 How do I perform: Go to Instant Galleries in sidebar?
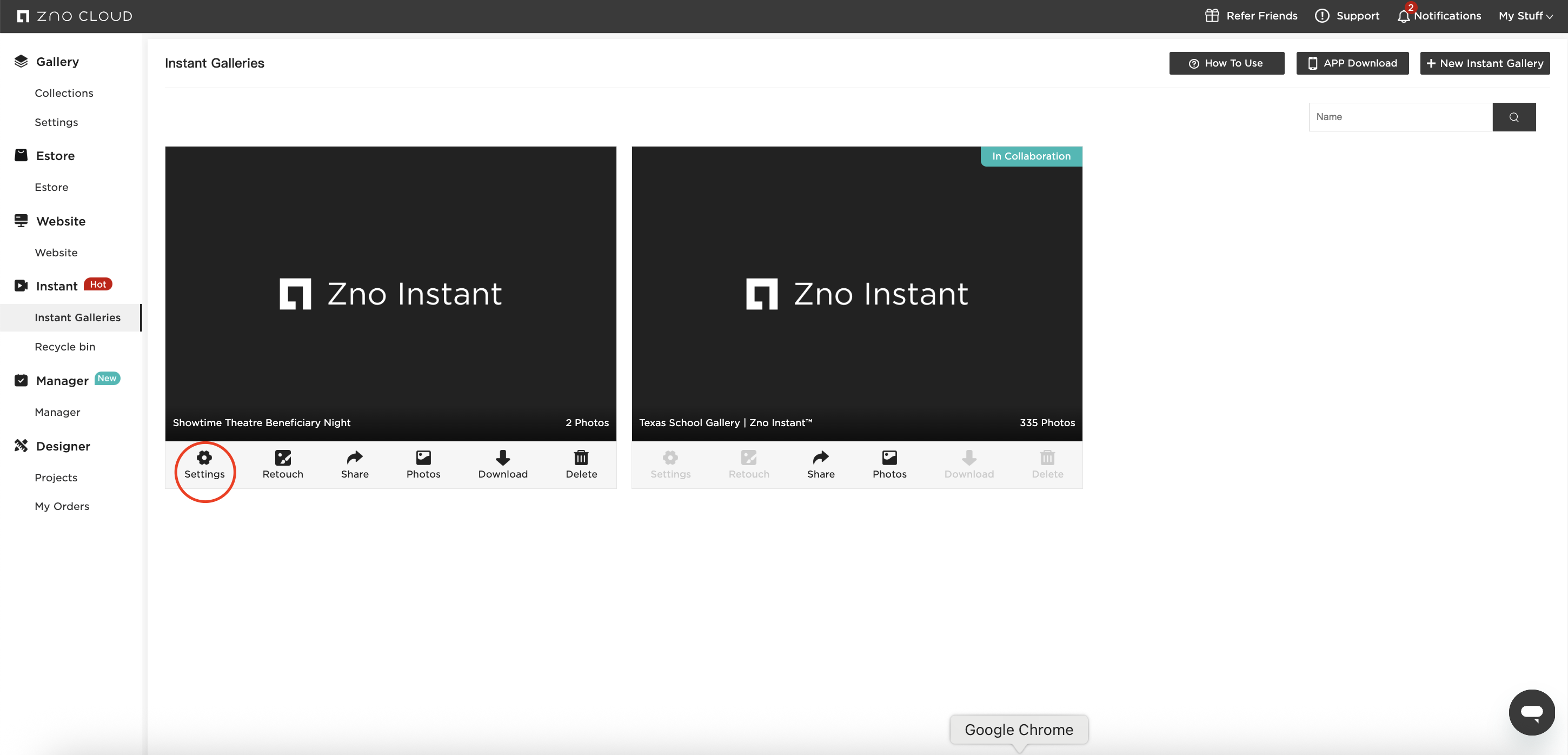coord(77,317)
